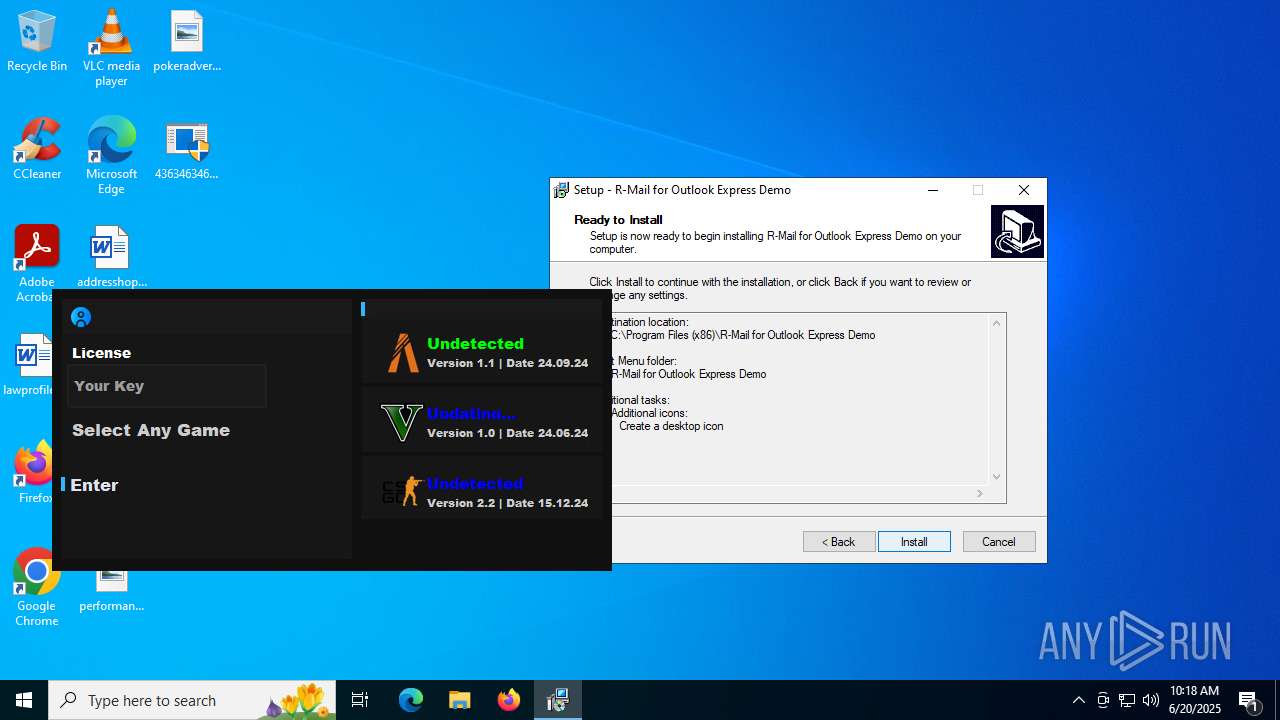Click the Type here to search box
Image resolution: width=1280 pixels, height=720 pixels.
(193, 700)
